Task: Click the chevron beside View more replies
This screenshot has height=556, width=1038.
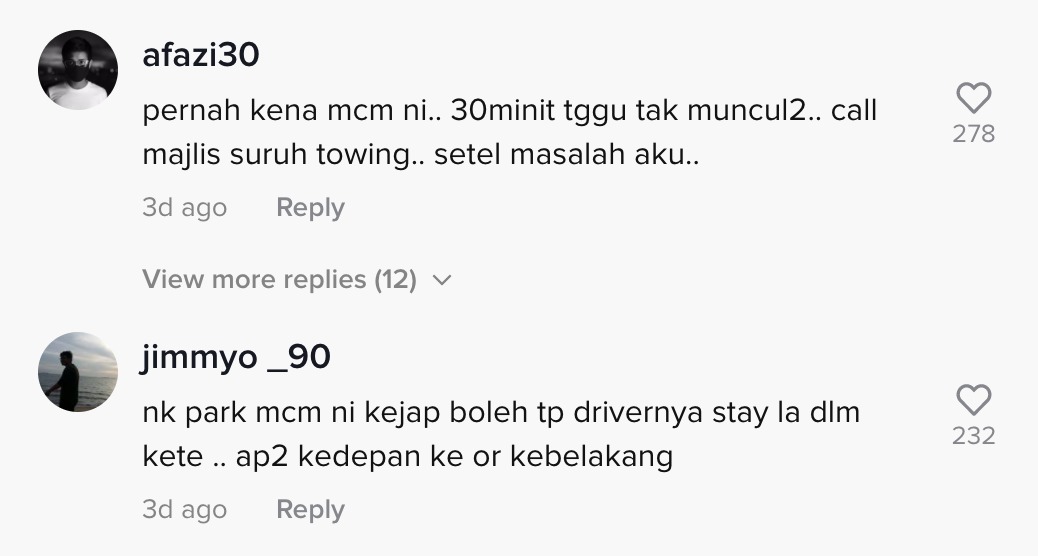Action: pos(442,280)
